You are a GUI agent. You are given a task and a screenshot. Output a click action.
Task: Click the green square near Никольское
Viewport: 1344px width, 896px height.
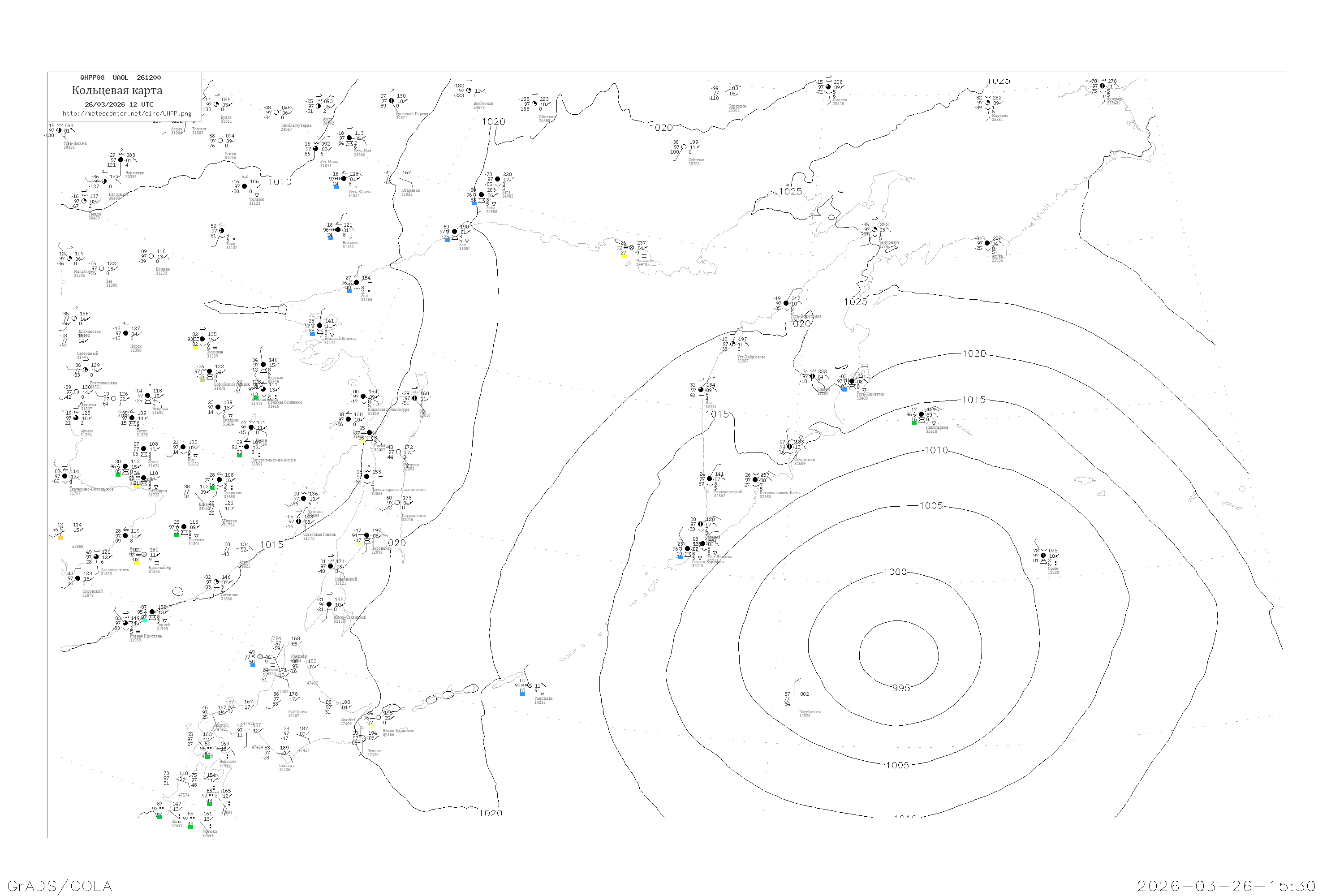coord(914,423)
